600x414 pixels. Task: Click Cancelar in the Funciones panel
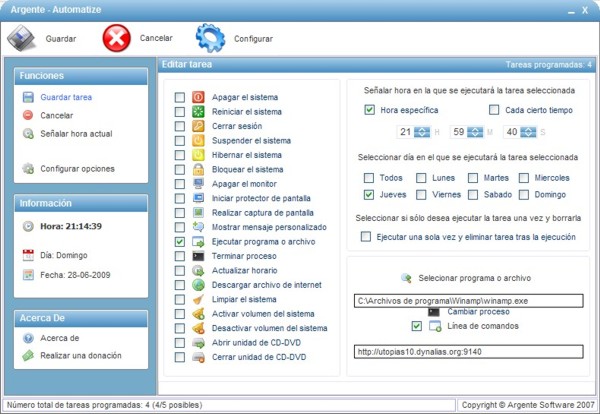click(57, 115)
